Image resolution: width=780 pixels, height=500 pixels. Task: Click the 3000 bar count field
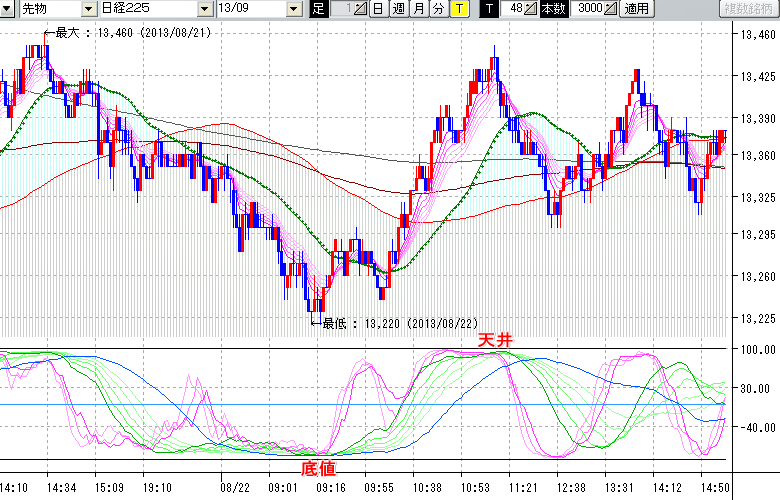587,9
